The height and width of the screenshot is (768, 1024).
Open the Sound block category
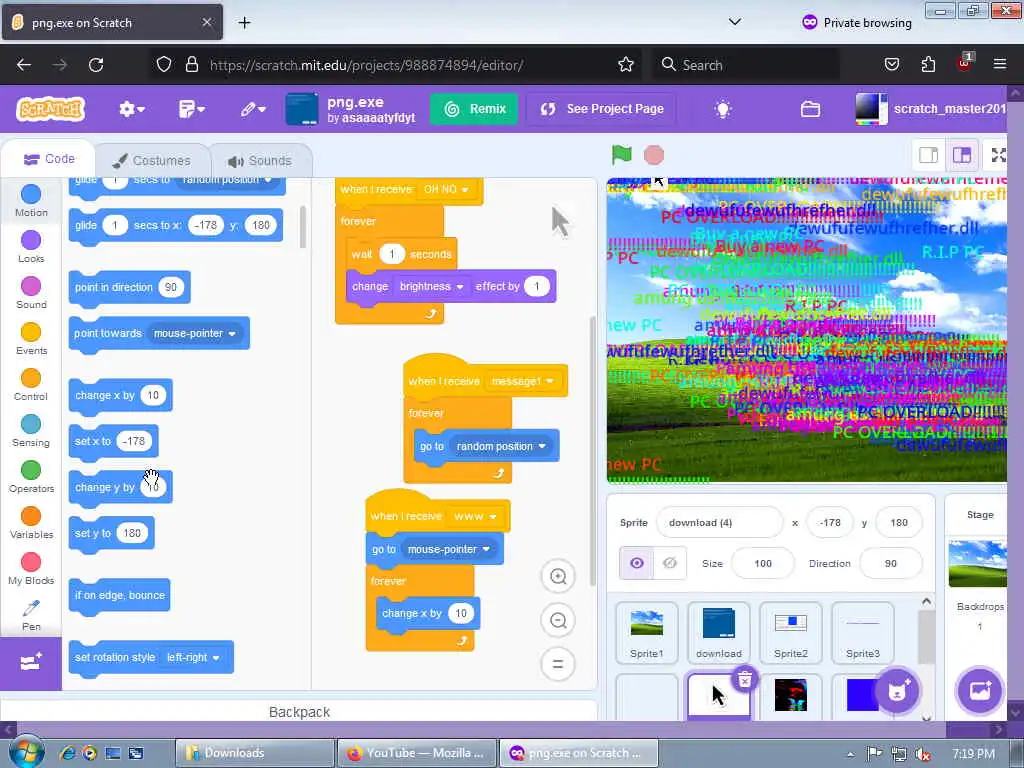pyautogui.click(x=31, y=293)
